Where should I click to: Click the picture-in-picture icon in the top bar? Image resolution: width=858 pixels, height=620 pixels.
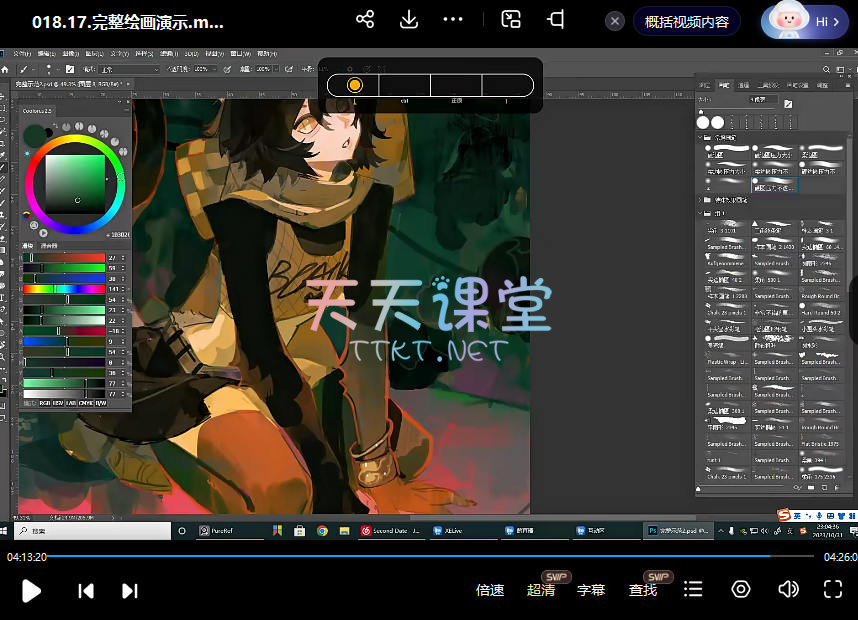tap(511, 20)
